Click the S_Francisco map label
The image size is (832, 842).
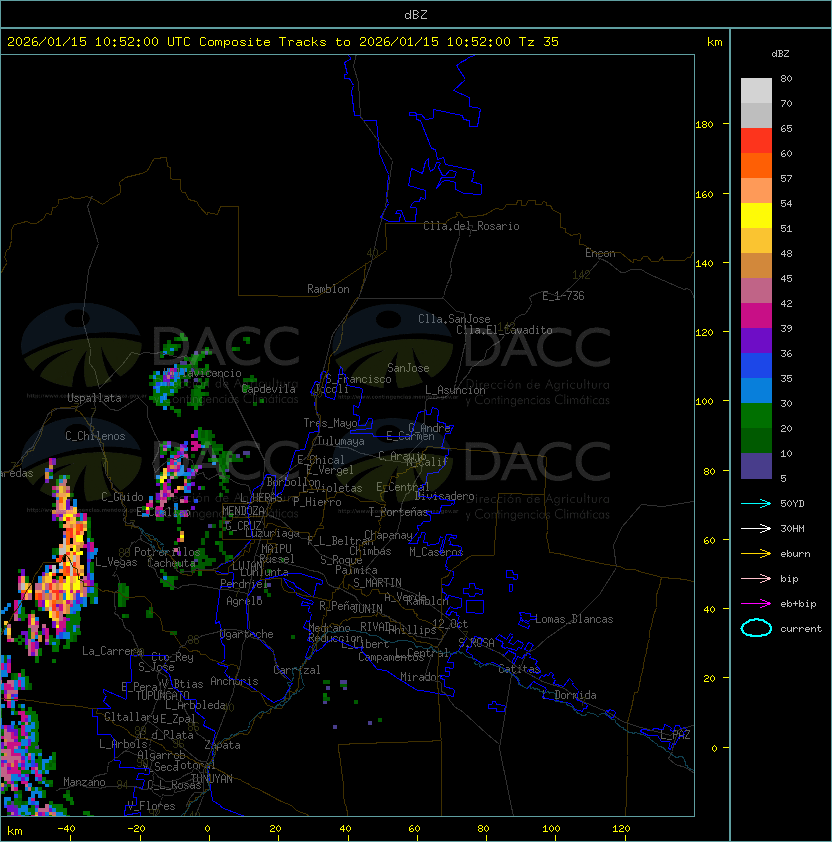[x=358, y=379]
